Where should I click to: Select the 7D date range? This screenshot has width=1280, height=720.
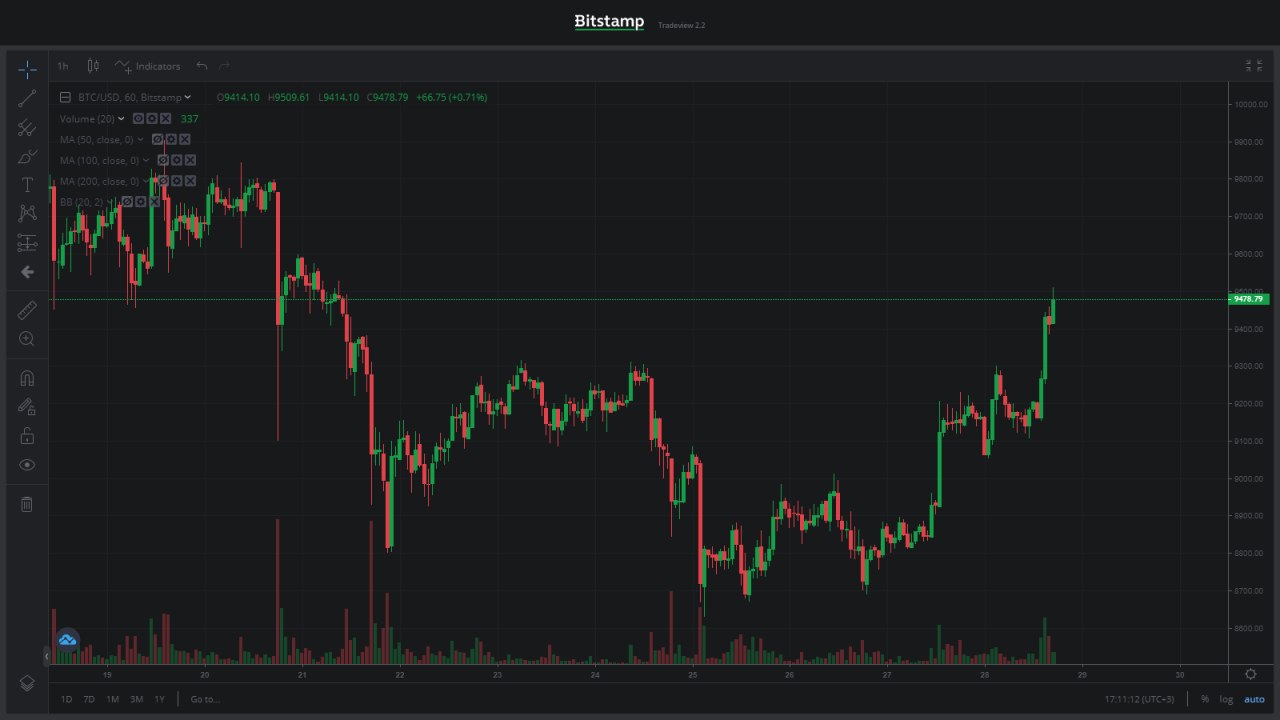(89, 699)
